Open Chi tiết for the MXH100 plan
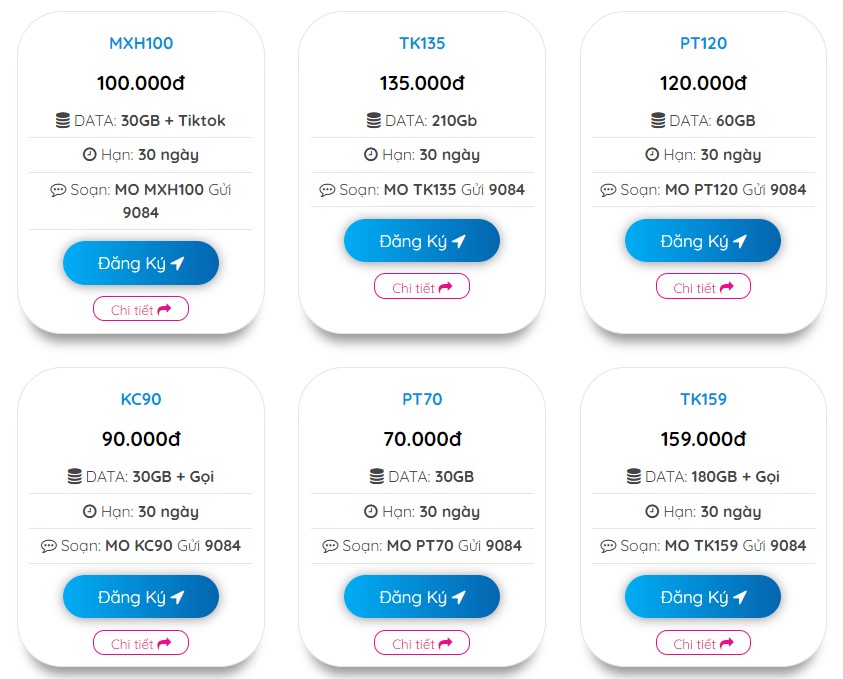This screenshot has height=679, width=843. click(x=140, y=309)
